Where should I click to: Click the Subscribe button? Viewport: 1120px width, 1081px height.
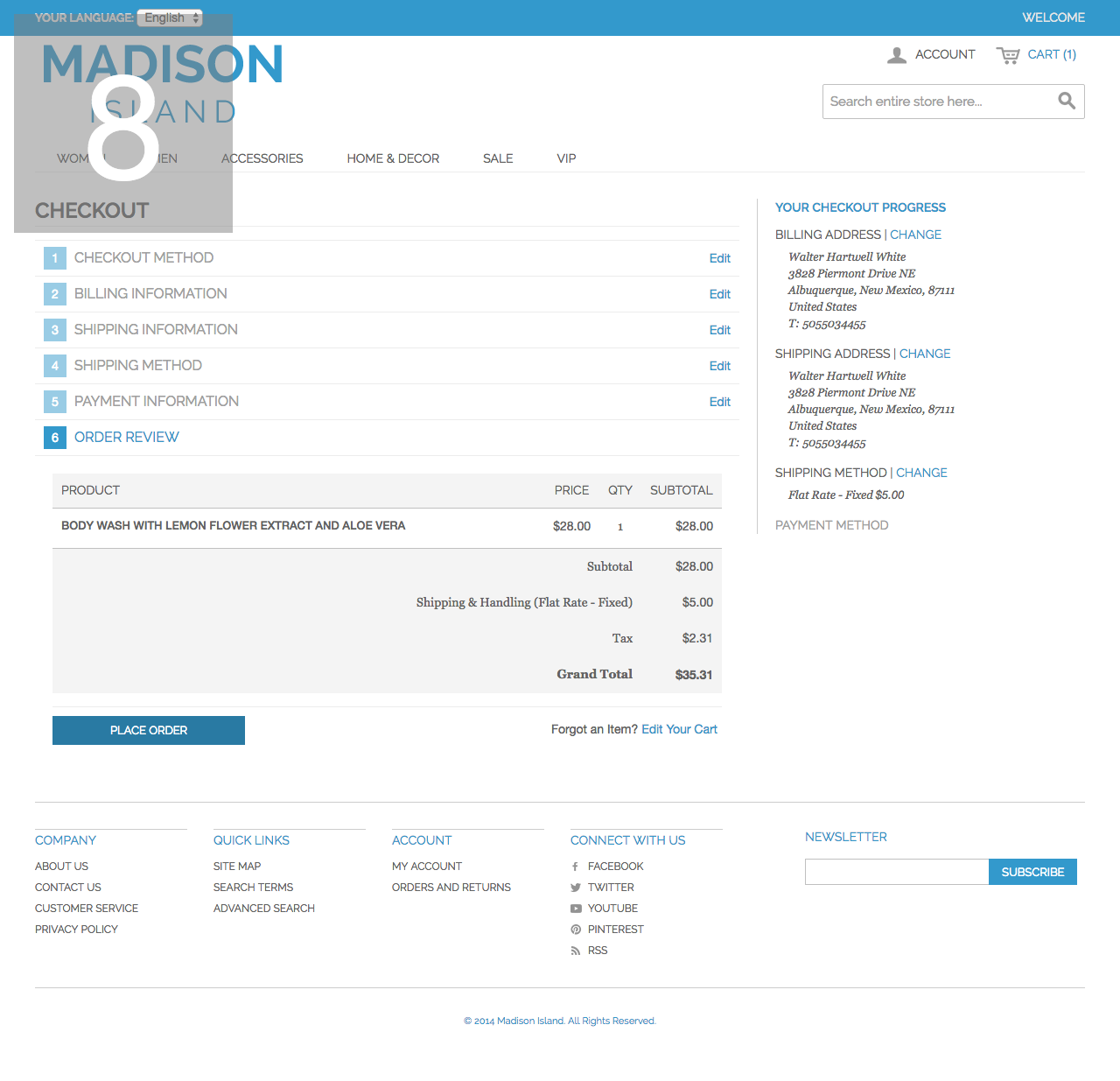coord(1032,872)
